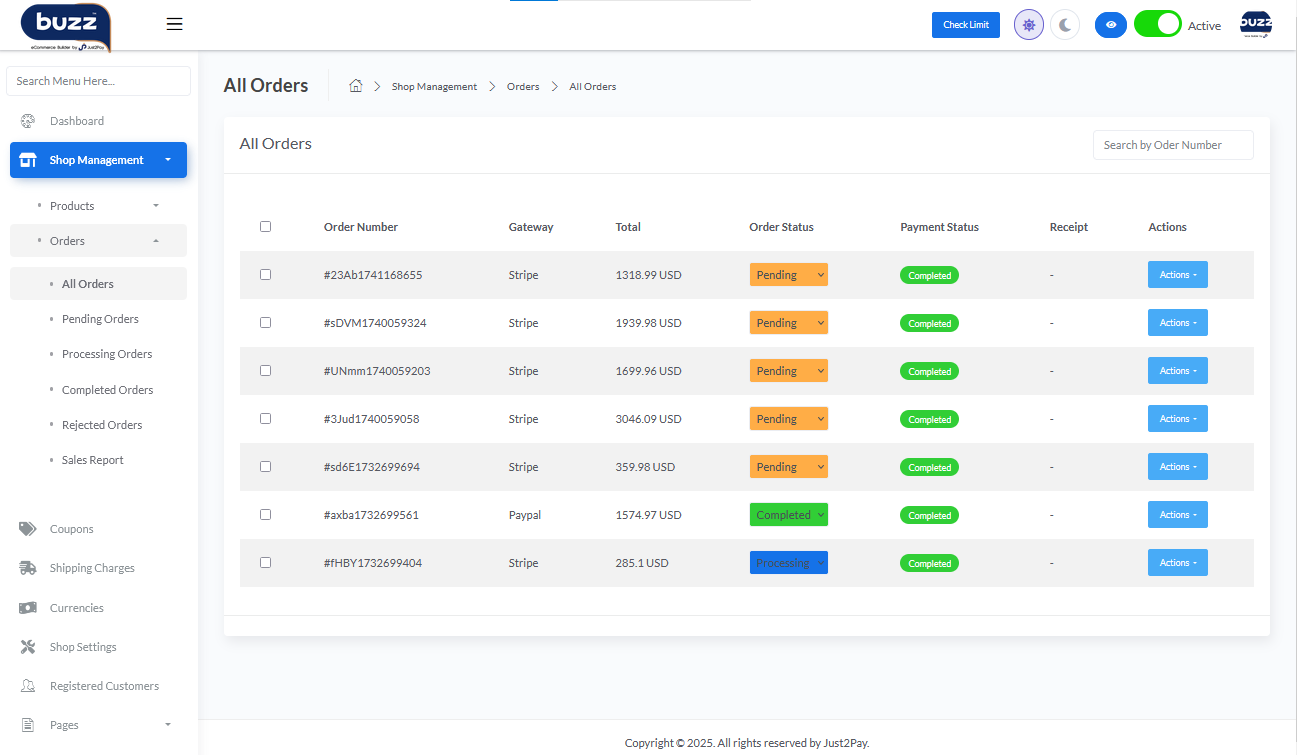Check the select-all orders checkbox in header
The height and width of the screenshot is (755, 1297).
click(265, 227)
